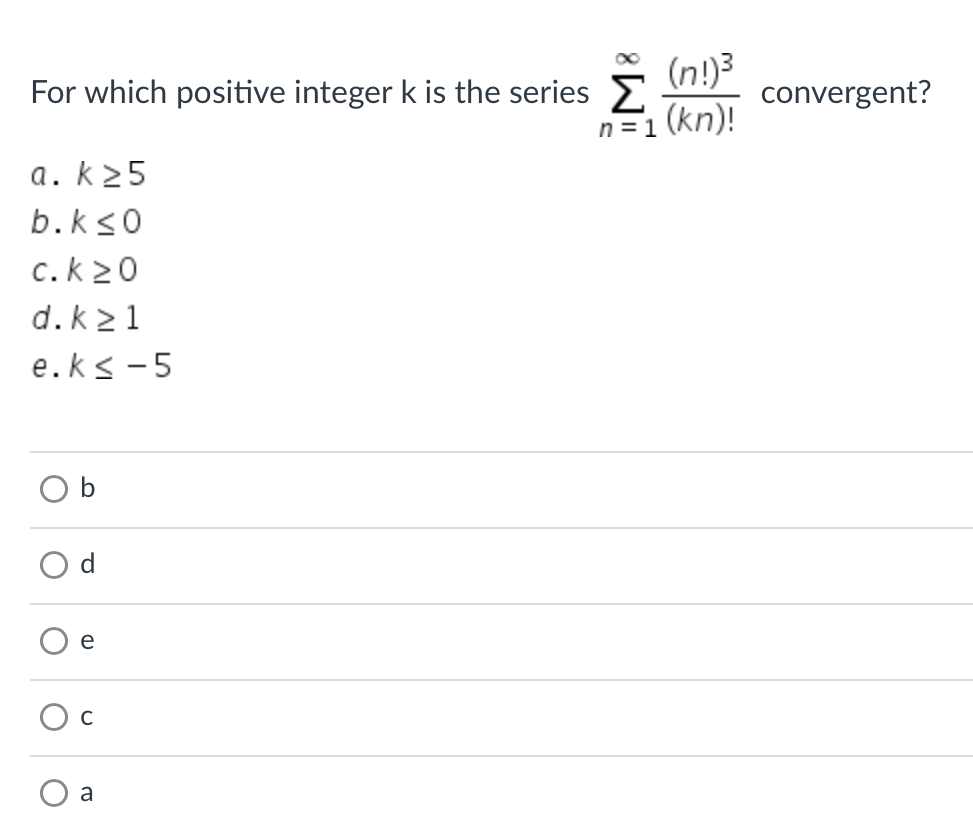Select the radio button for answer b
Image resolution: width=973 pixels, height=830 pixels.
[53, 488]
